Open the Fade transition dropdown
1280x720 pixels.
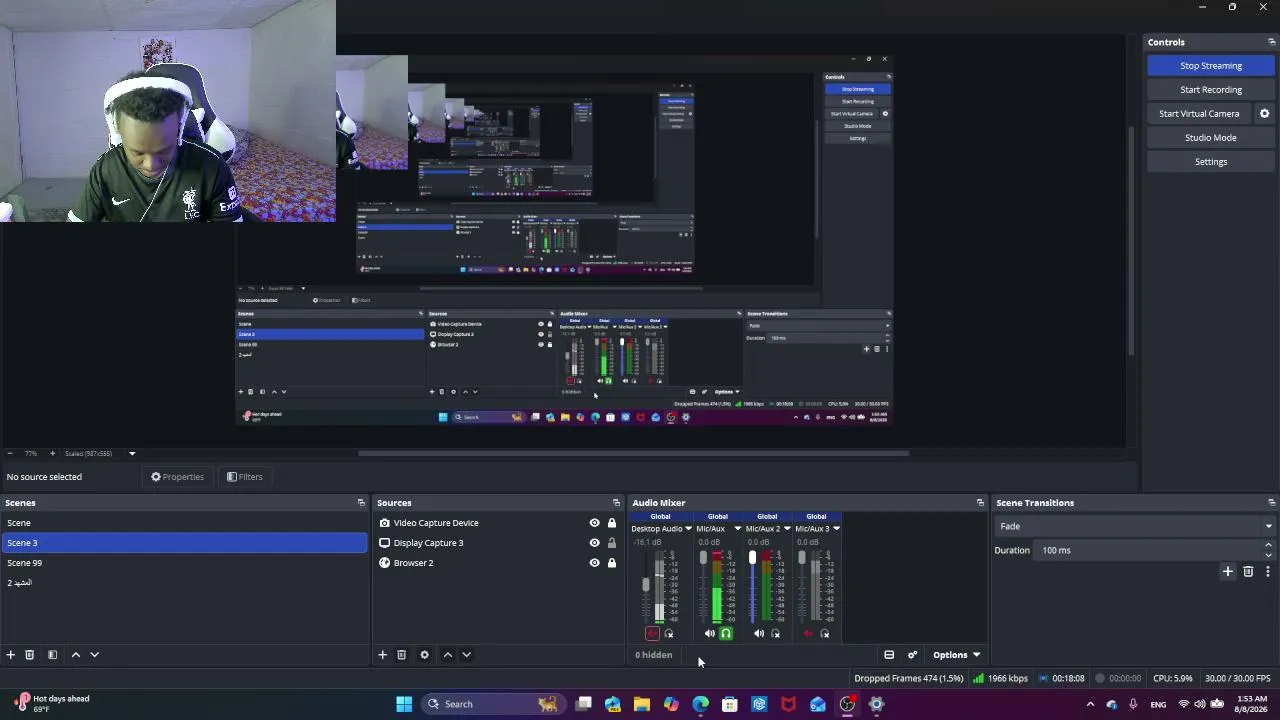click(x=1136, y=526)
